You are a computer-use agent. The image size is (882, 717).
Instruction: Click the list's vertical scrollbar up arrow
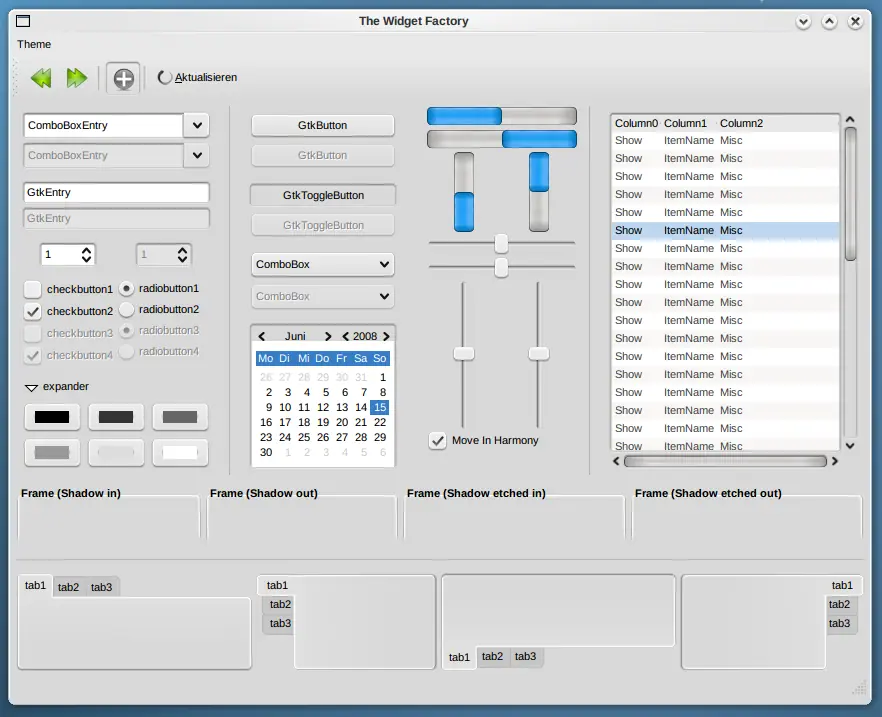tap(850, 119)
